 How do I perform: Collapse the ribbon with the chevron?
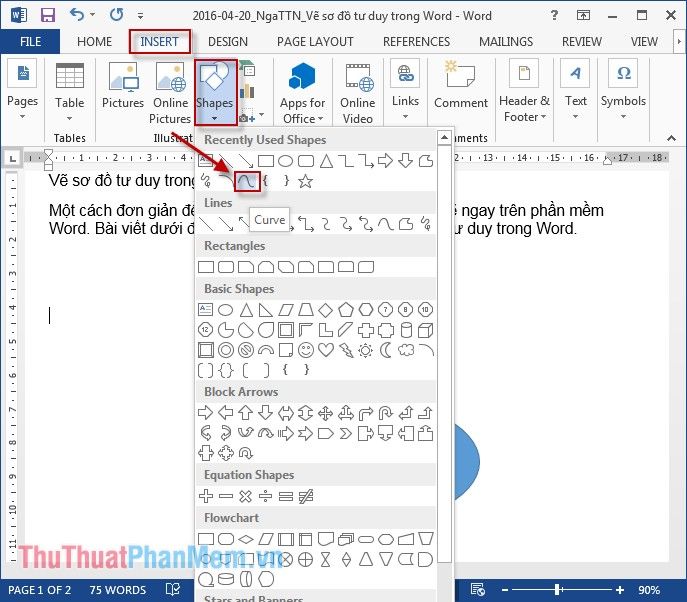click(x=671, y=138)
